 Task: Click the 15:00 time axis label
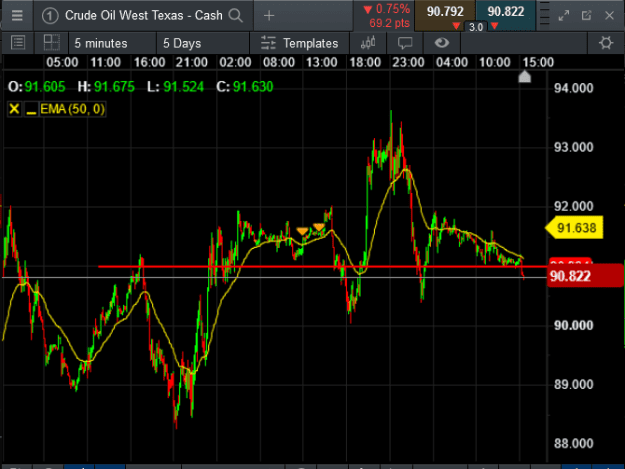(x=538, y=63)
